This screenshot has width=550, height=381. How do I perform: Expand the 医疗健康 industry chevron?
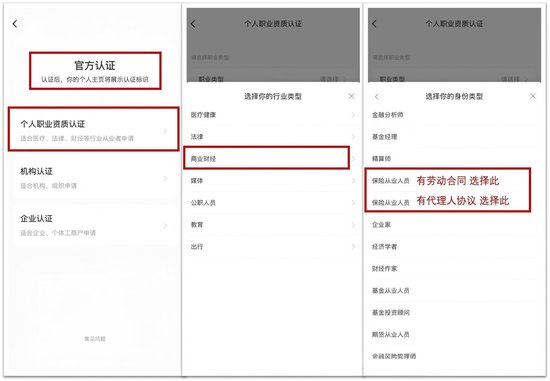point(353,115)
